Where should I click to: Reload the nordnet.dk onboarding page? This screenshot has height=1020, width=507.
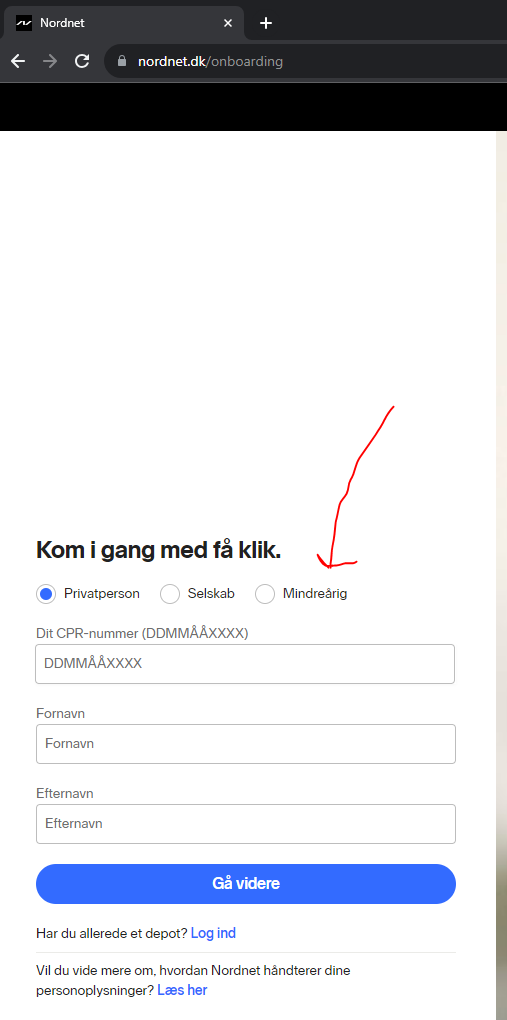coord(82,62)
